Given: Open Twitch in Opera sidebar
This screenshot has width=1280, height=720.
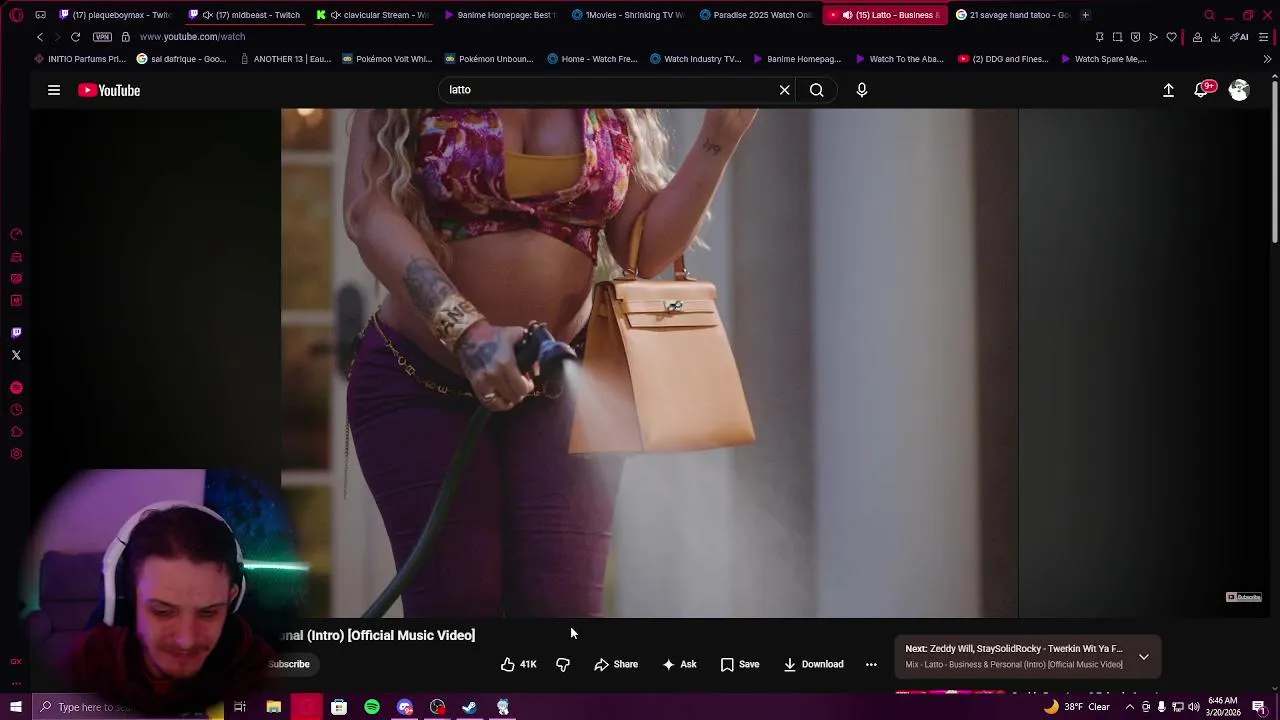Looking at the screenshot, I should (x=16, y=333).
